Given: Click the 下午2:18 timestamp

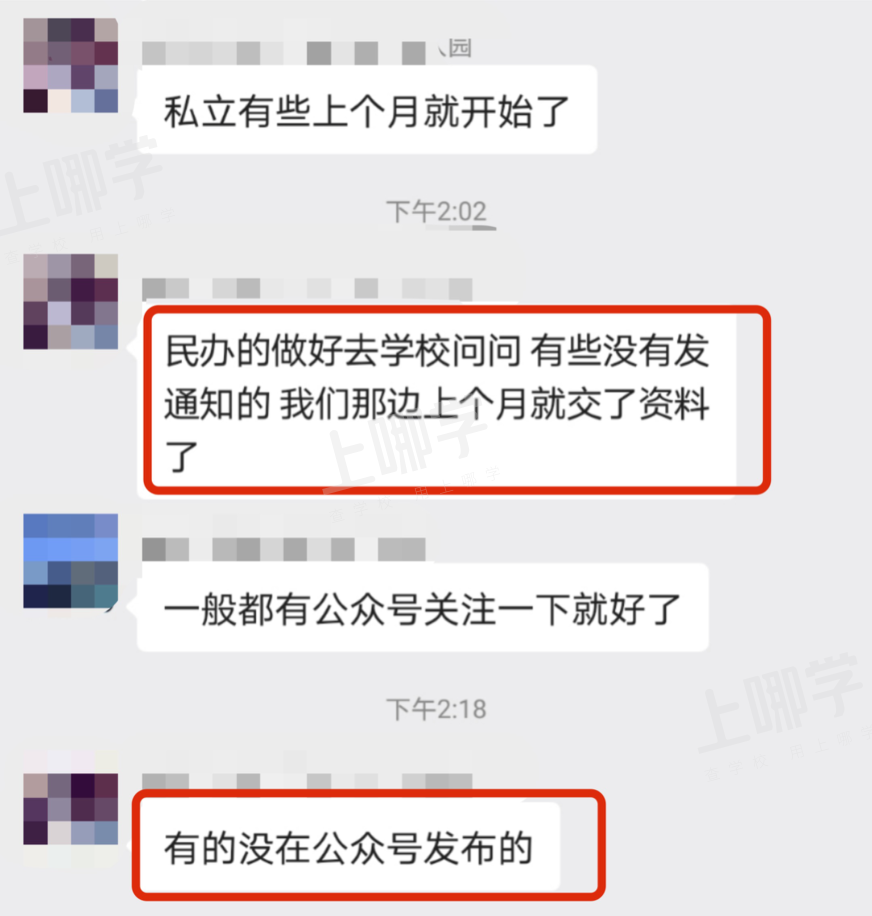Looking at the screenshot, I should click(x=436, y=709).
